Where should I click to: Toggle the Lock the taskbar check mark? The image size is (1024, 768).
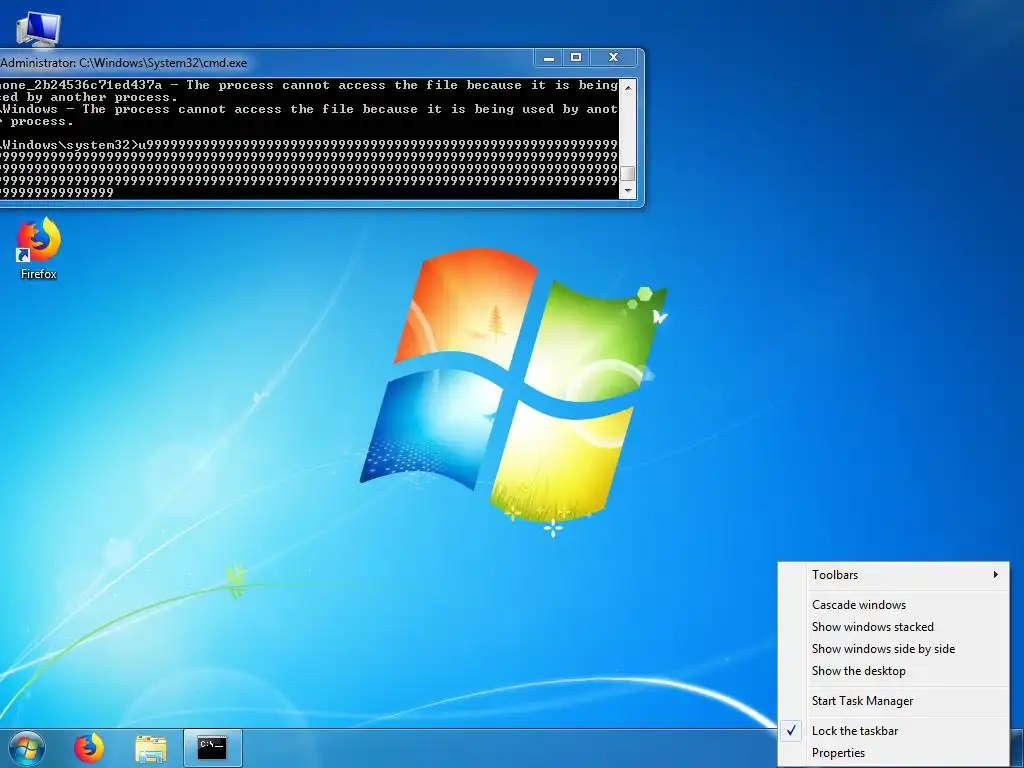792,731
